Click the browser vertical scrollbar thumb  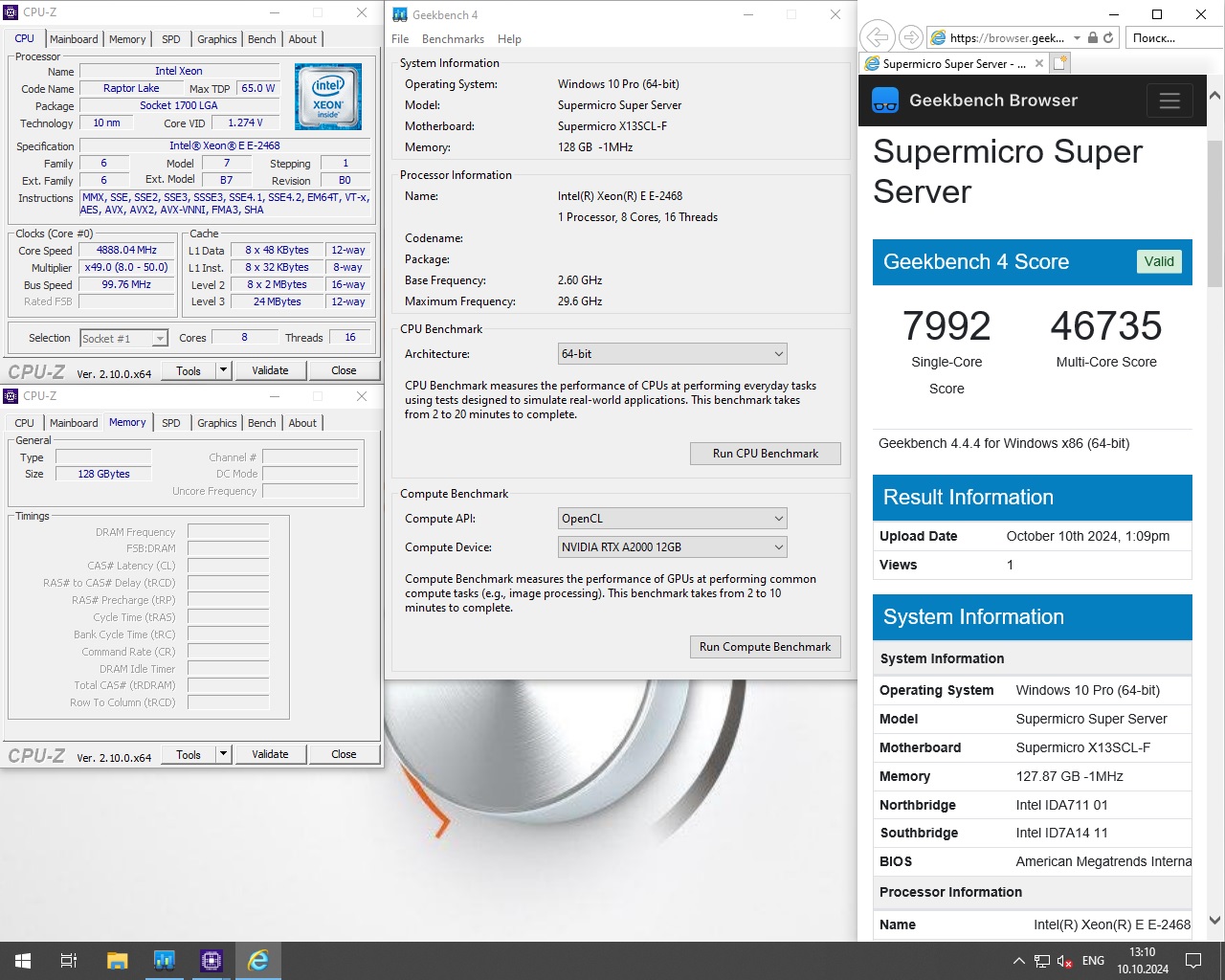click(x=1214, y=212)
